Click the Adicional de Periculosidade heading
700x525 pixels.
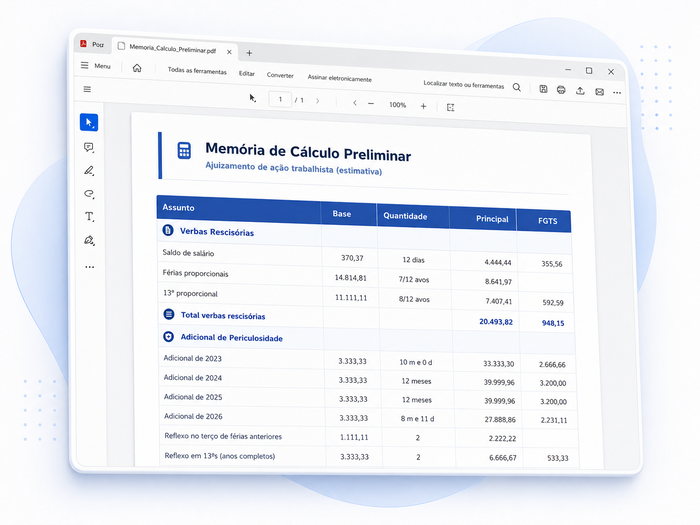231,338
